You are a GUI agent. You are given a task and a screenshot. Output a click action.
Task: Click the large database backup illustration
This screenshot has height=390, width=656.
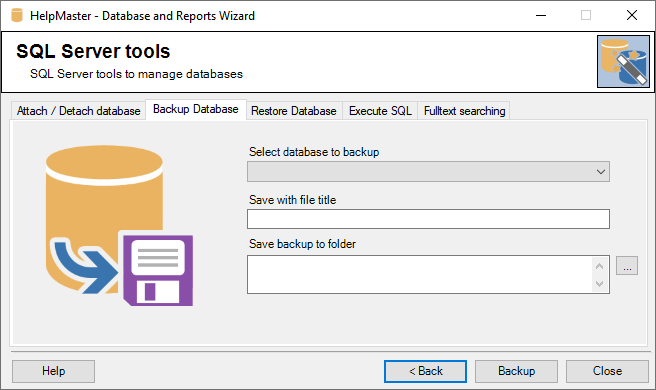coord(119,226)
